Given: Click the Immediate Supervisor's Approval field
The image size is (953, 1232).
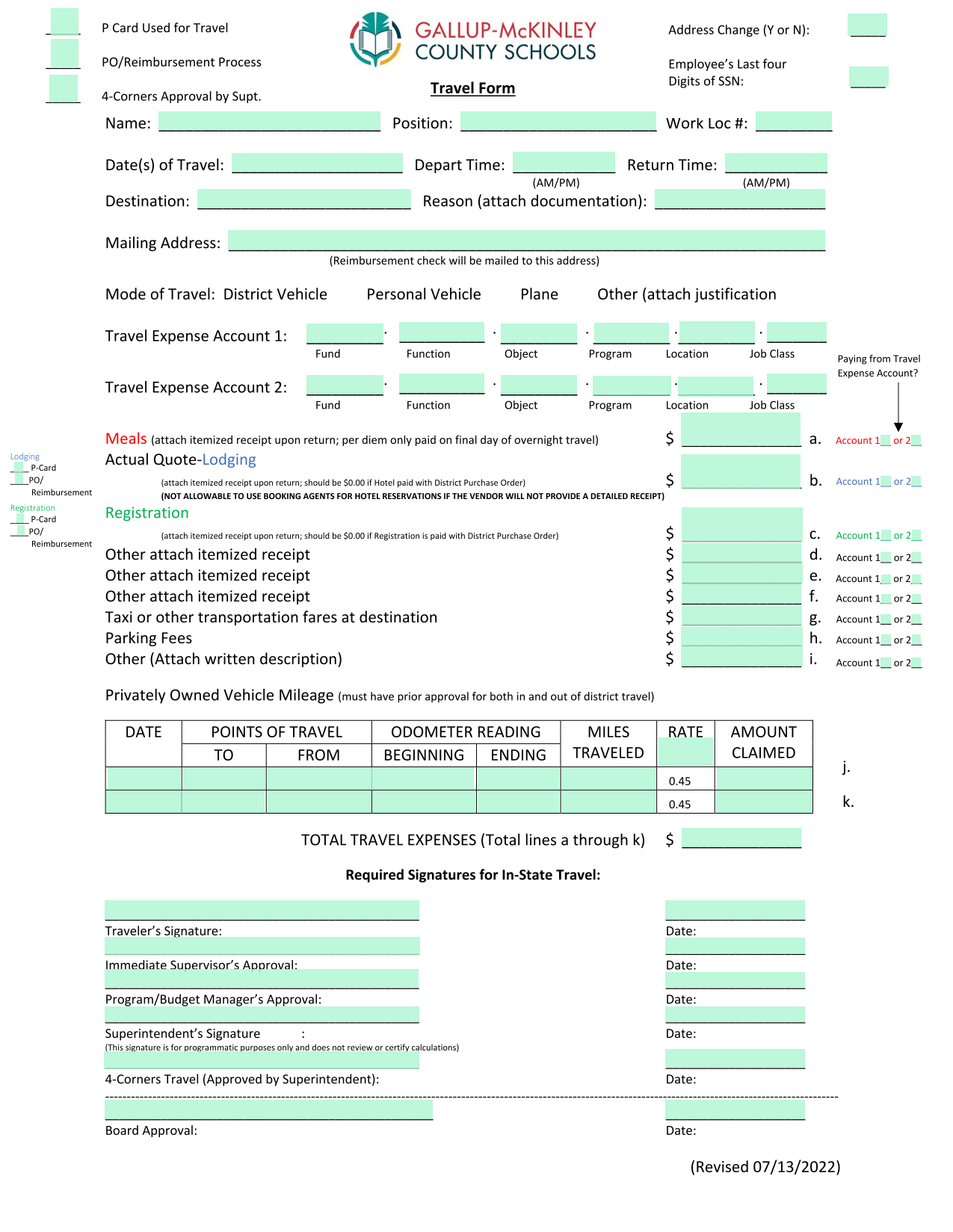Looking at the screenshot, I should click(262, 946).
